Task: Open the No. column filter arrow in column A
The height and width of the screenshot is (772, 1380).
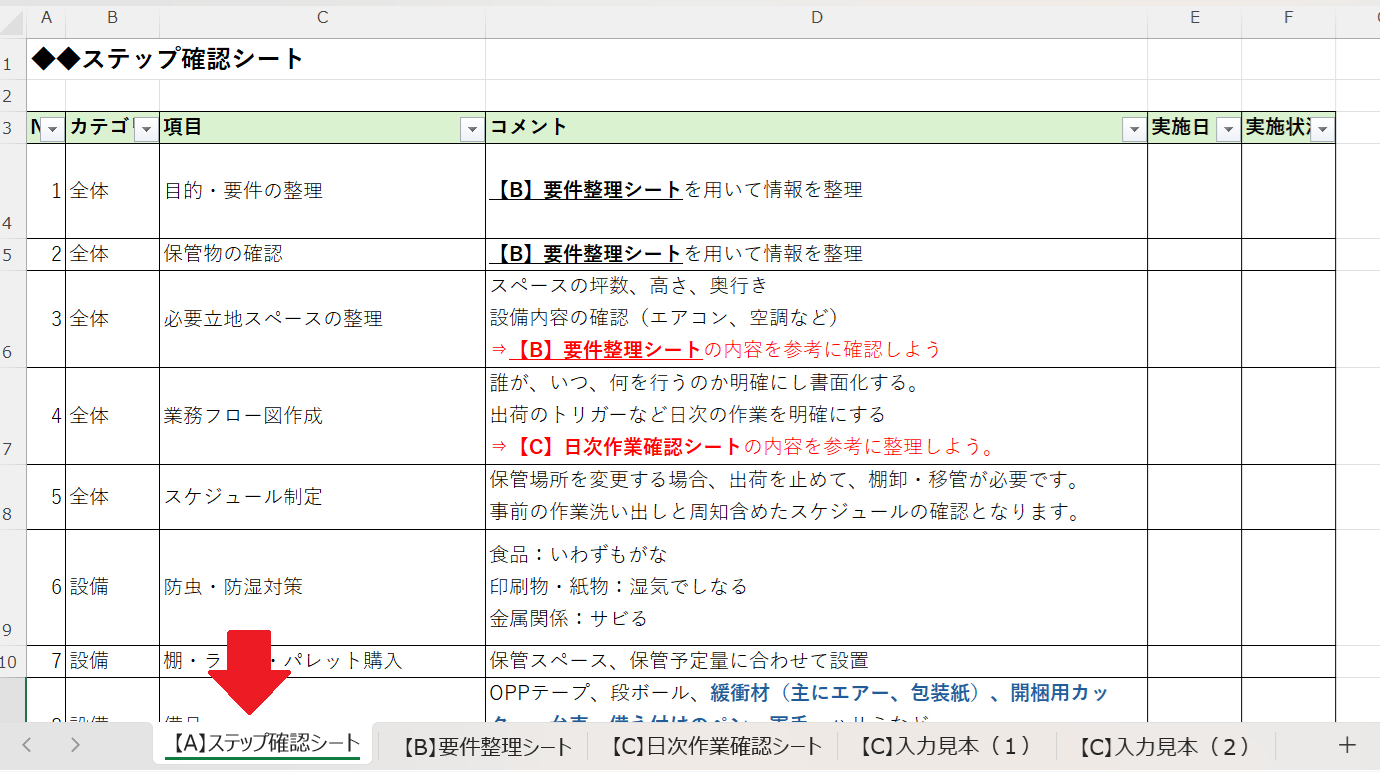Action: [52, 129]
